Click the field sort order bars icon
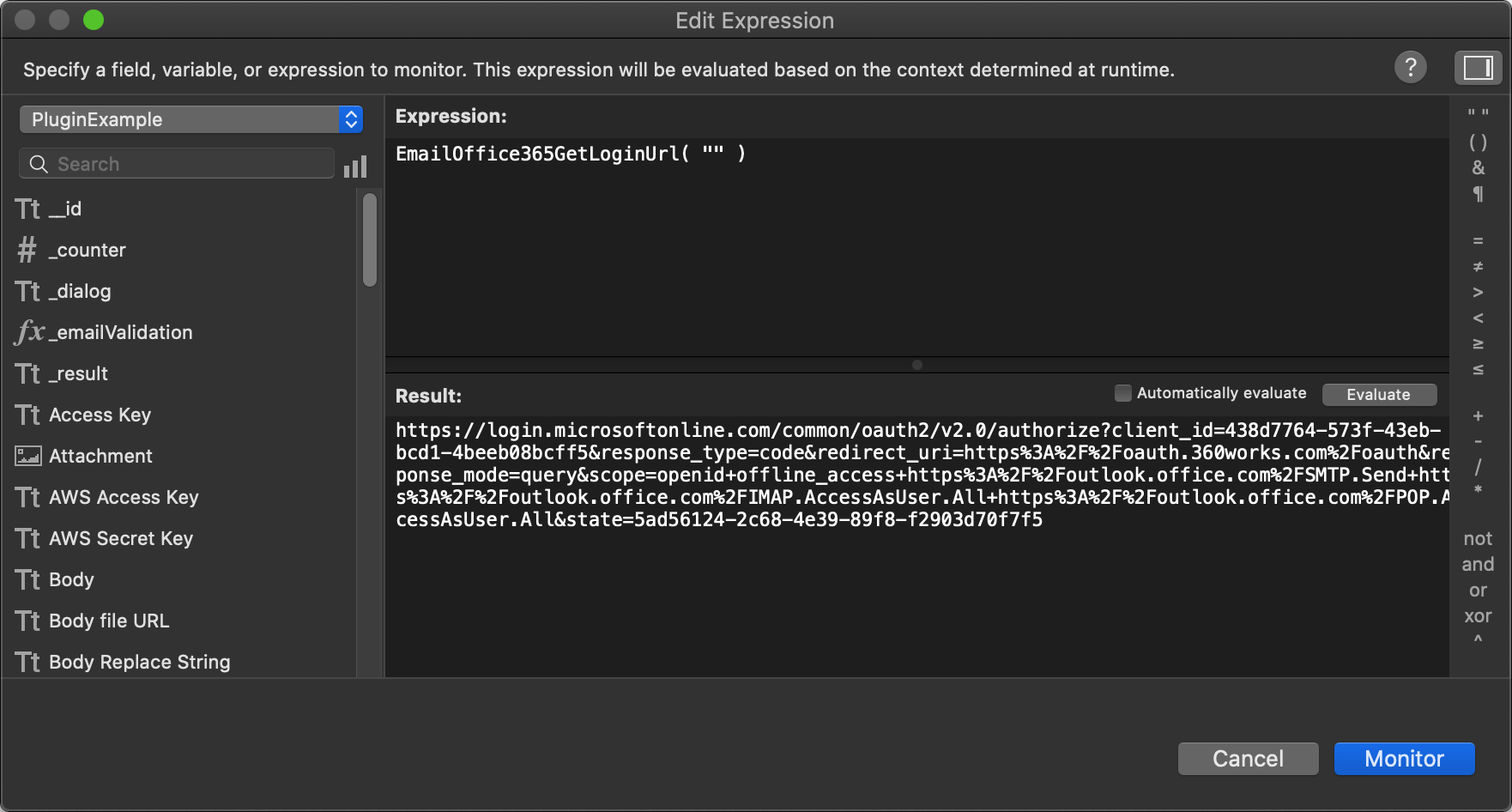 point(355,166)
